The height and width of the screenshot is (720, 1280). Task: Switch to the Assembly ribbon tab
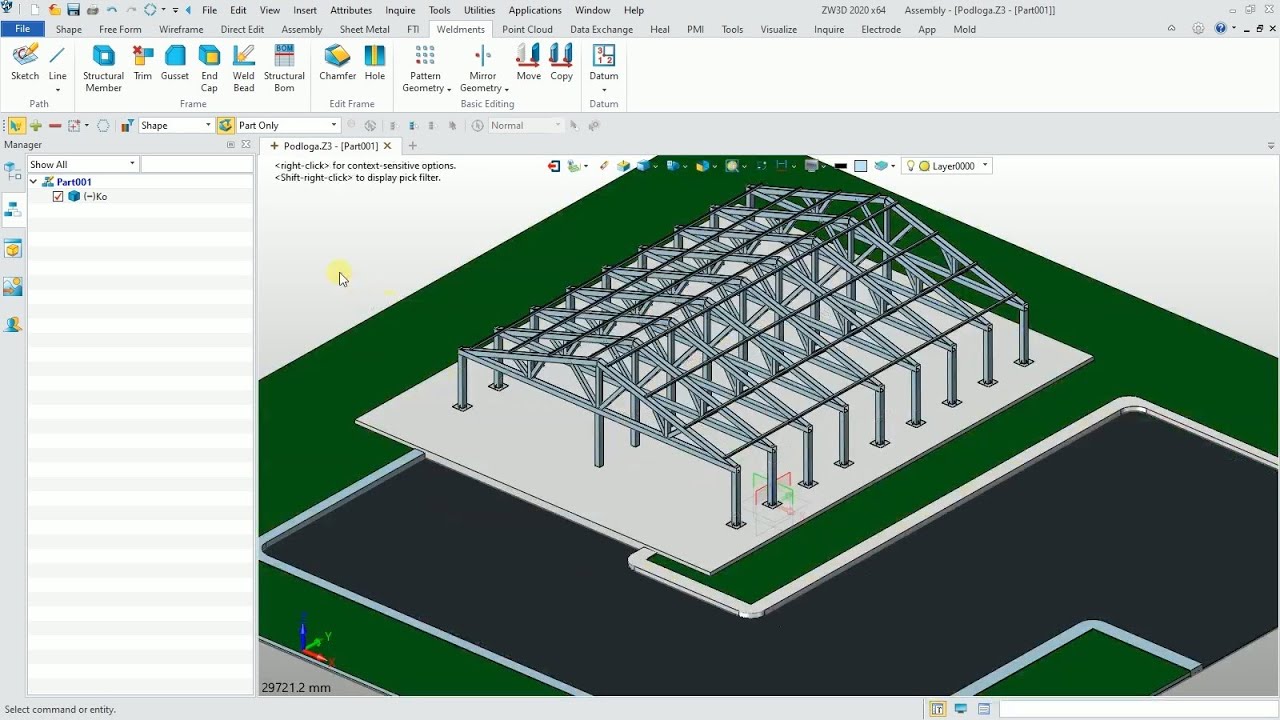[x=302, y=29]
